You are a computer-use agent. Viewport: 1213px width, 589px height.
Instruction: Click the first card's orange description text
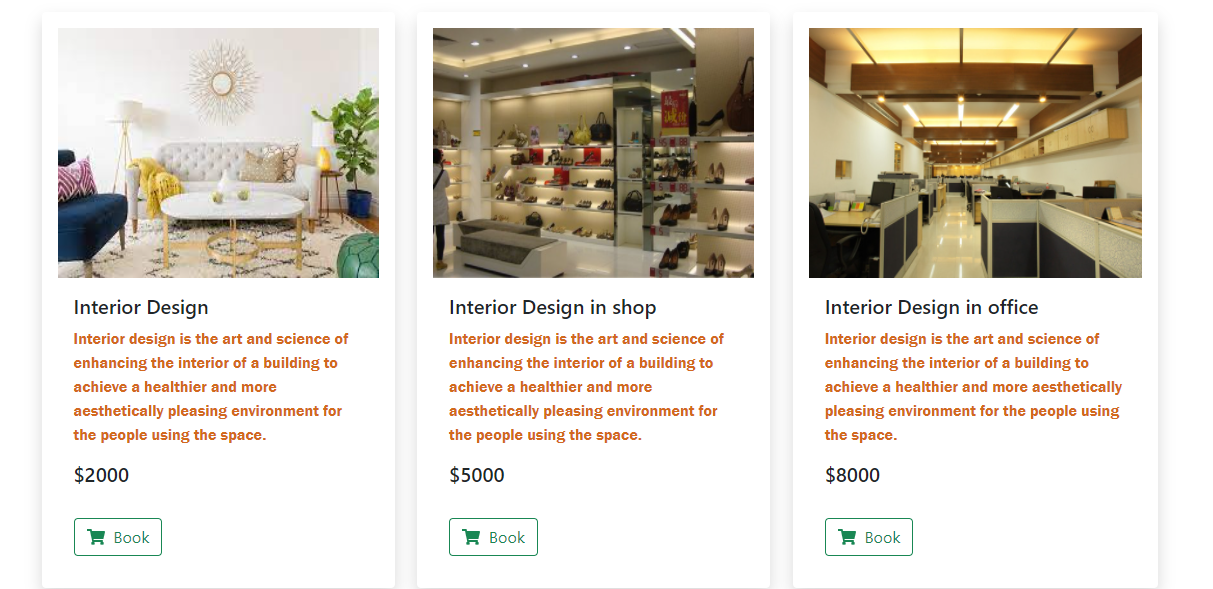pyautogui.click(x=212, y=387)
